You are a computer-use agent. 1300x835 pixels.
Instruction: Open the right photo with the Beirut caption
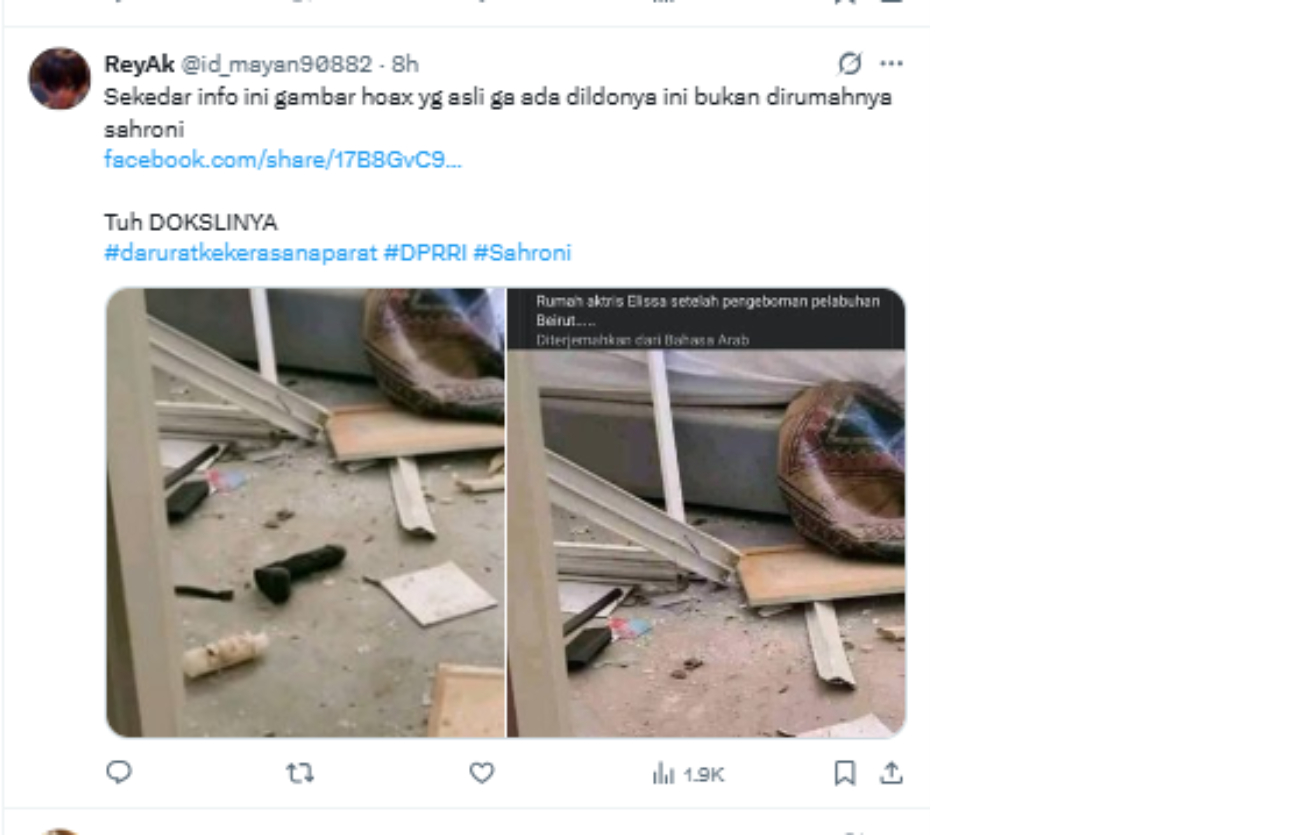pyautogui.click(x=706, y=512)
